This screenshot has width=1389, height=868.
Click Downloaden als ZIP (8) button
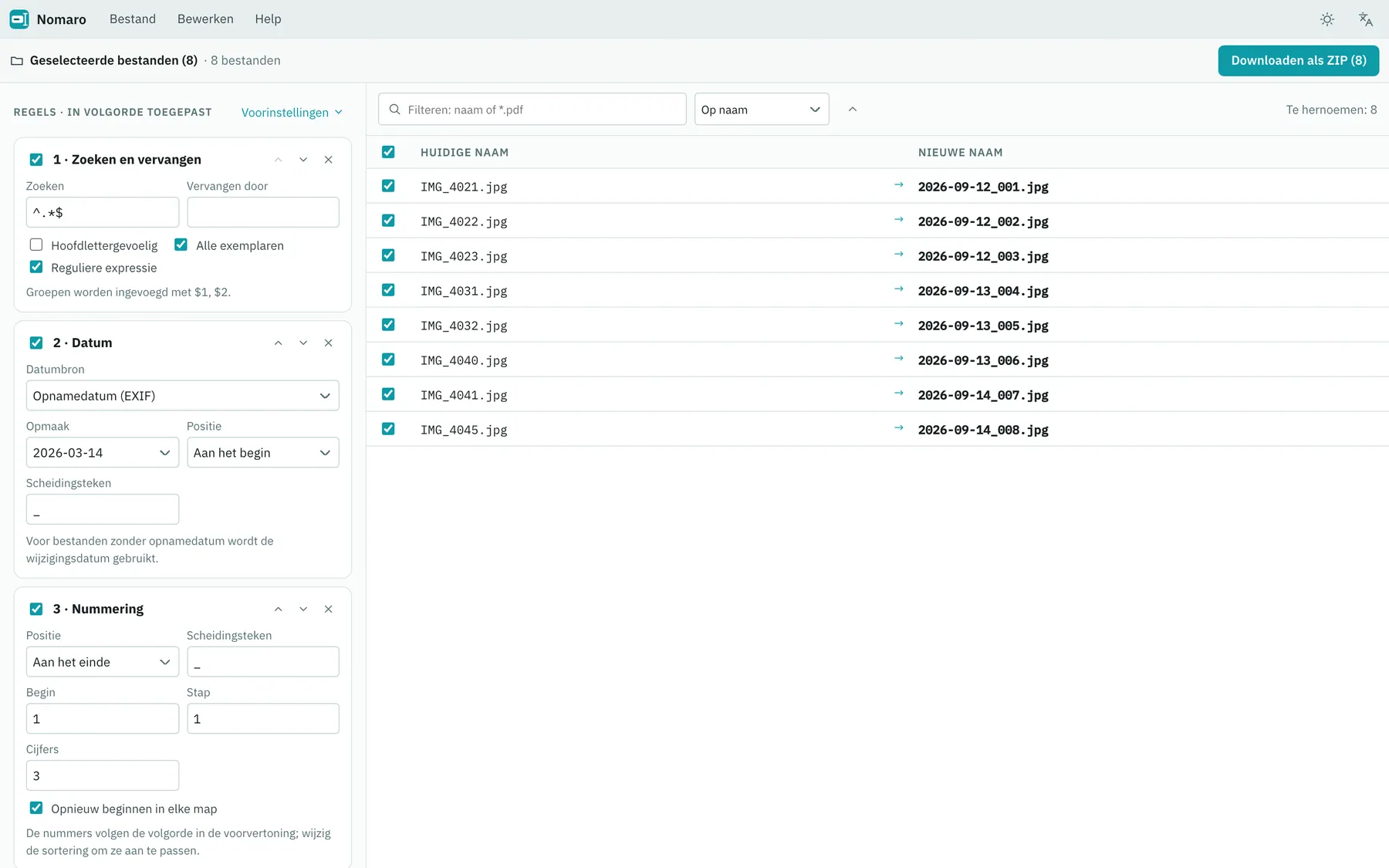pos(1298,61)
